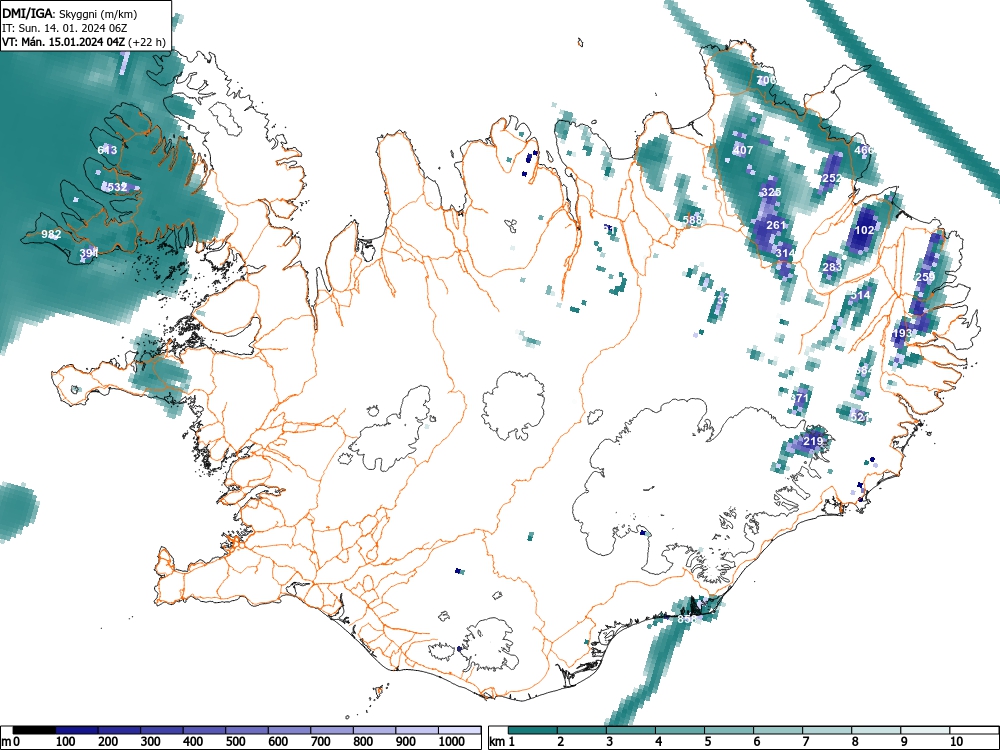Click the visibility value 521 on the map
Image resolution: width=1000 pixels, height=750 pixels.
click(x=860, y=416)
